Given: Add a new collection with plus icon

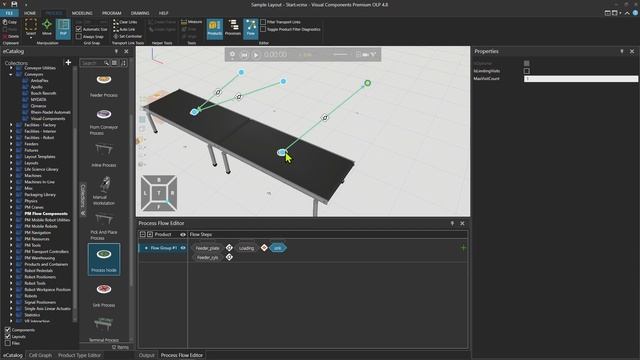Looking at the screenshot, I should 68,62.
